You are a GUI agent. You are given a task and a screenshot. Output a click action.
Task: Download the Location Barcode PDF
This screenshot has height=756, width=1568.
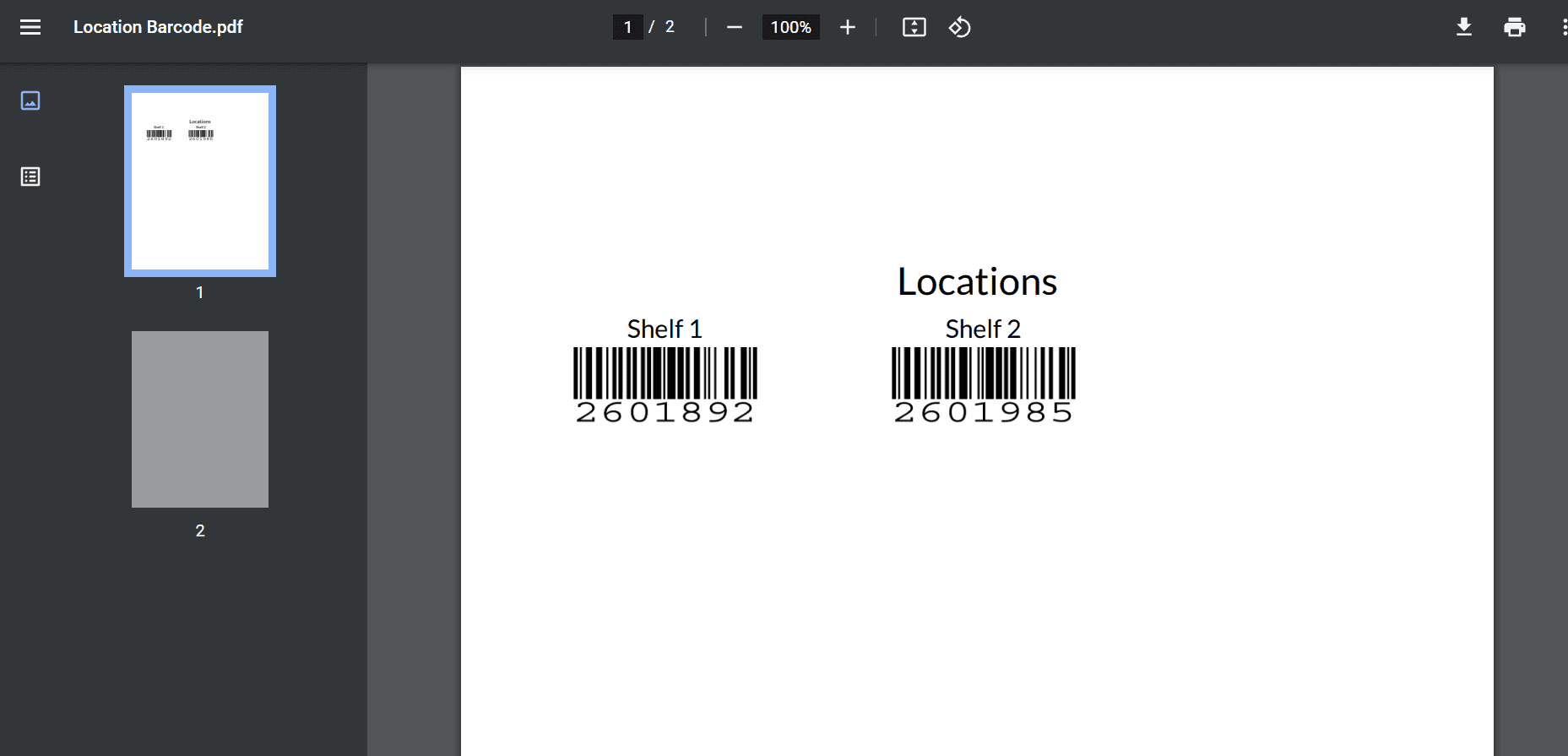coord(1464,27)
